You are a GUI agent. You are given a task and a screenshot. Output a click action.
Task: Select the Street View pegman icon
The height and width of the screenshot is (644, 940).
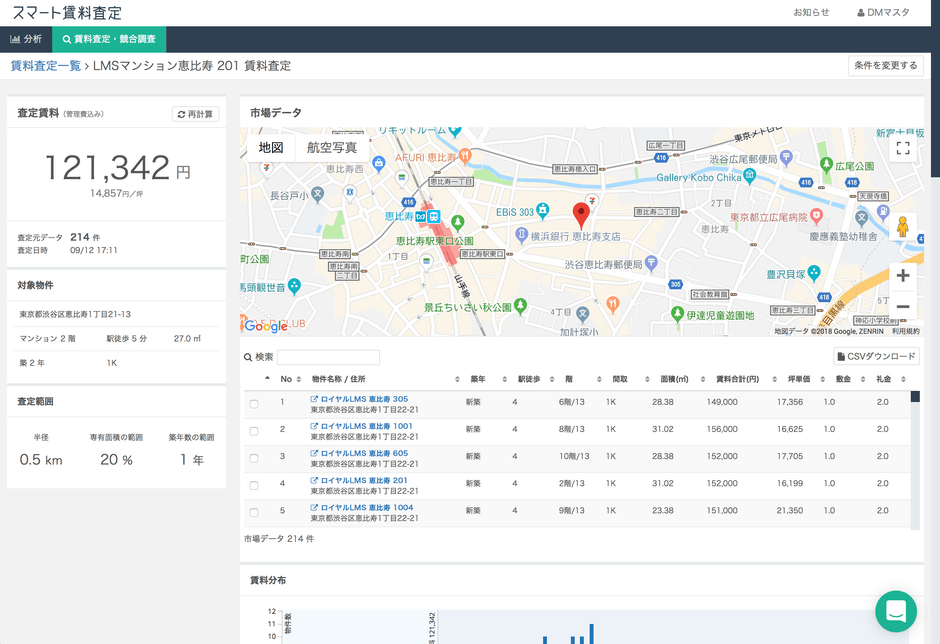pyautogui.click(x=902, y=228)
